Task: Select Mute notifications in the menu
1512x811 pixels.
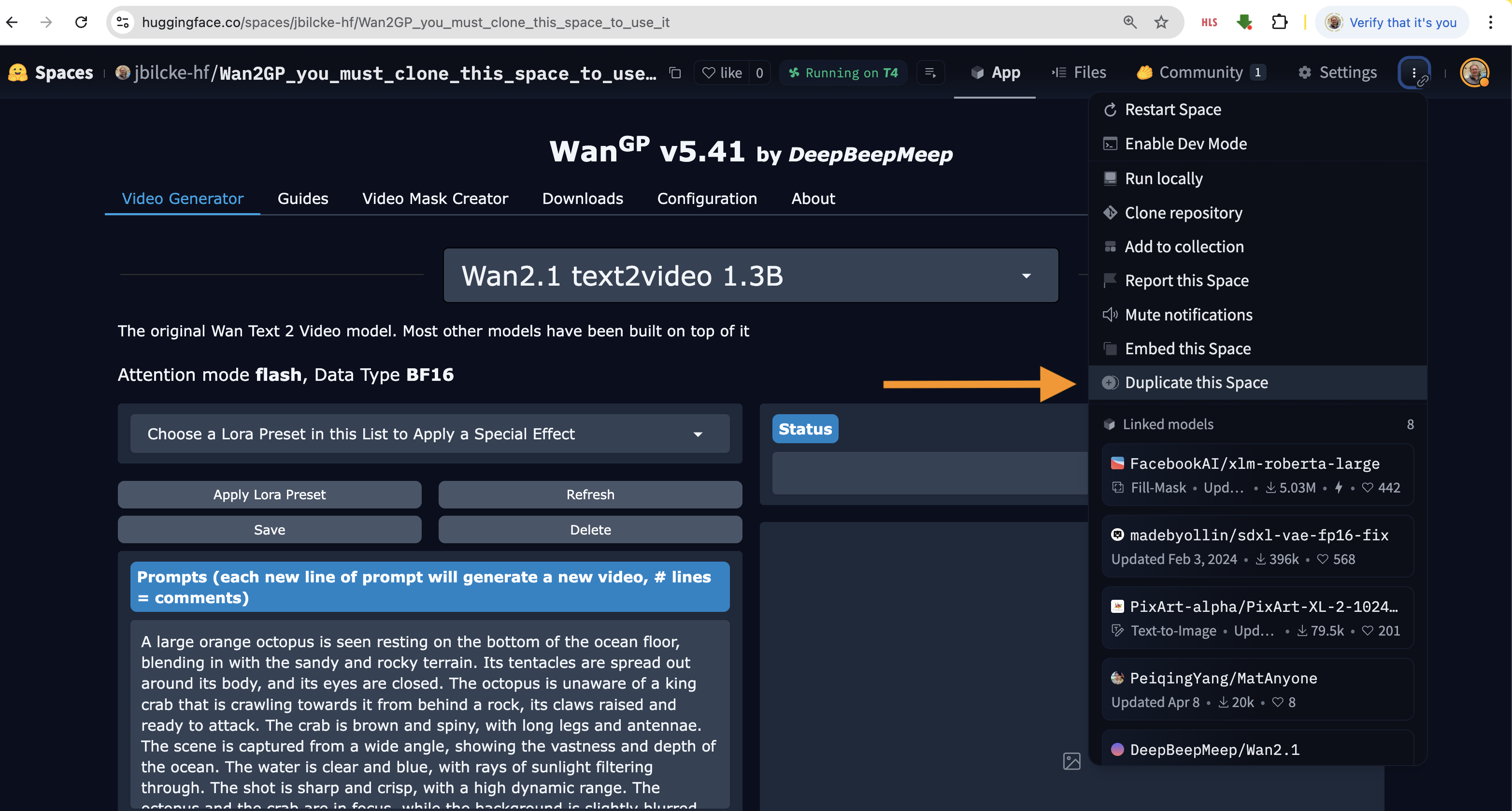Action: pyautogui.click(x=1188, y=315)
